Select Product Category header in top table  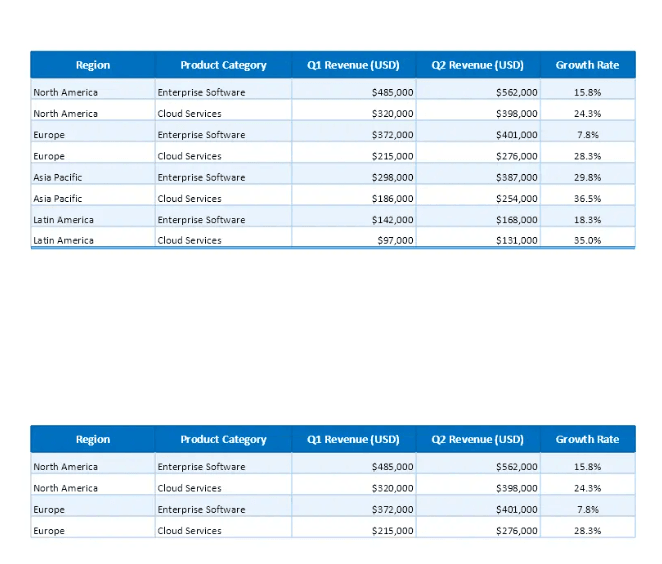(x=223, y=65)
